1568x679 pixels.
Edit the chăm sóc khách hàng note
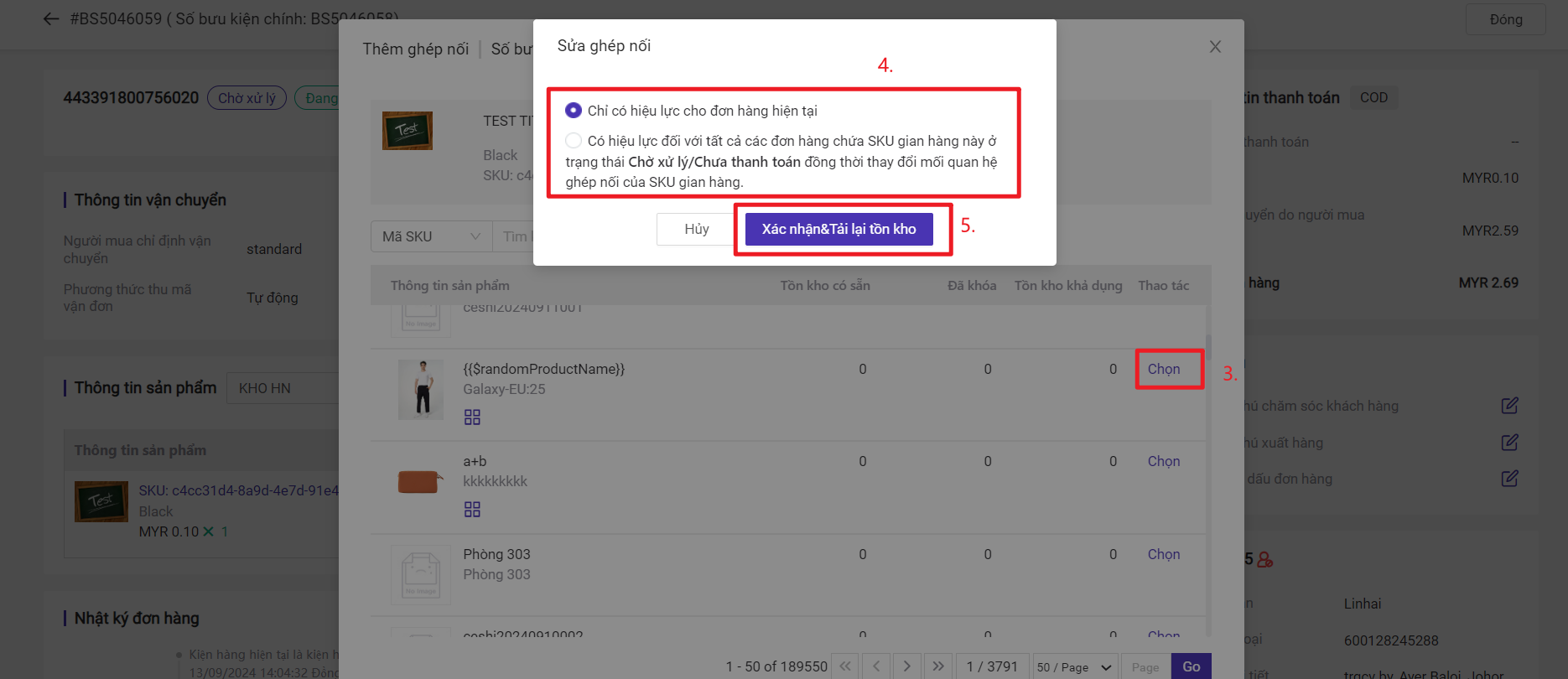(1509, 406)
